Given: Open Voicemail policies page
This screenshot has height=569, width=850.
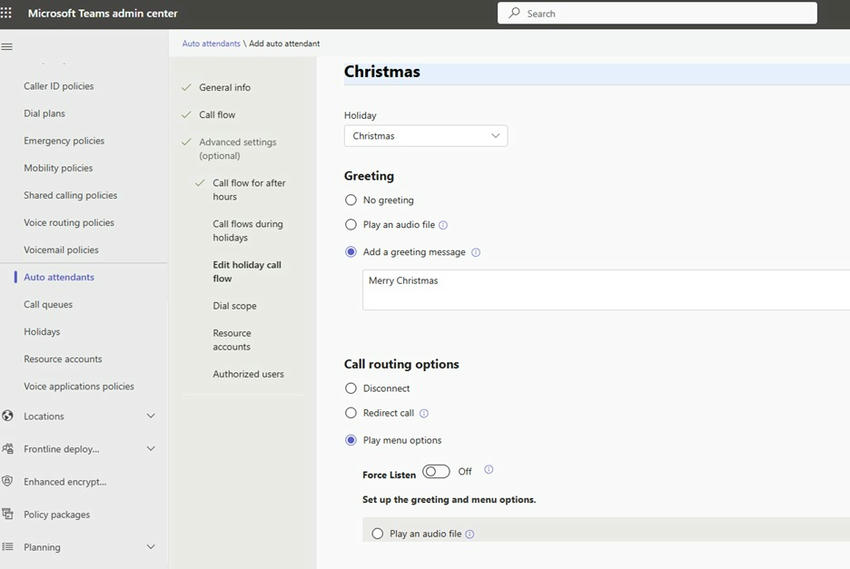Looking at the screenshot, I should click(x=61, y=250).
